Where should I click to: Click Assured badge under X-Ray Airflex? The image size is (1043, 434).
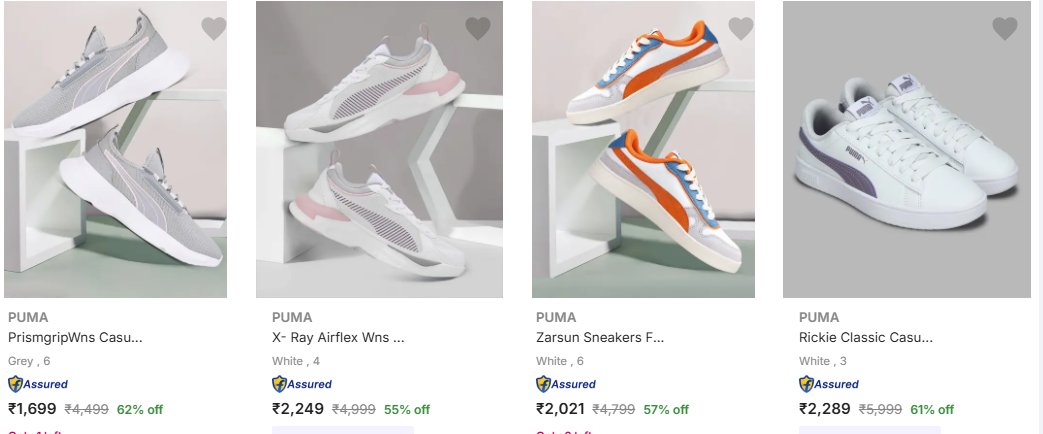302,384
